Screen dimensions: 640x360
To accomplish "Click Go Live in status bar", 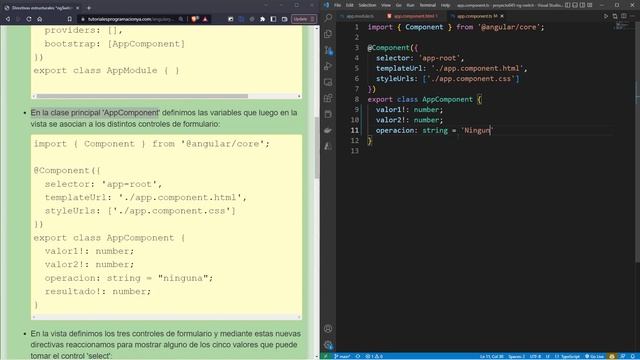I will pos(594,356).
